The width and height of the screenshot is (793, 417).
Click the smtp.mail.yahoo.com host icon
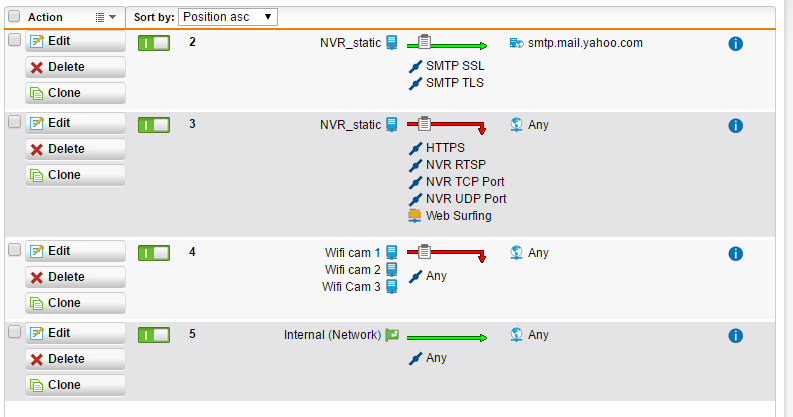coord(516,43)
